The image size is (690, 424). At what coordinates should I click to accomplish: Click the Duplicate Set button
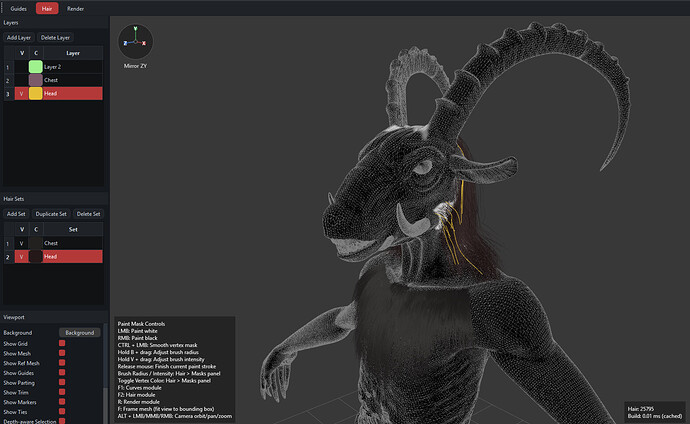pyautogui.click(x=51, y=214)
